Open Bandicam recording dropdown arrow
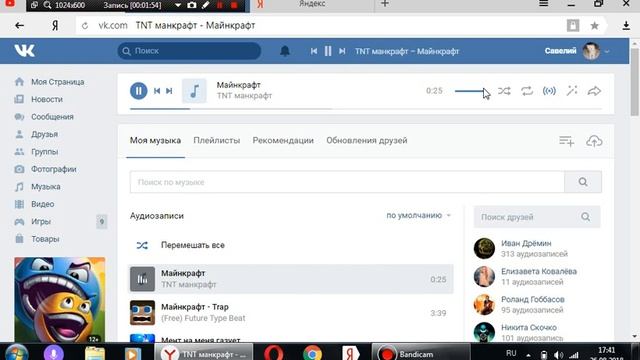This screenshot has height=360, width=640. [x=178, y=5]
